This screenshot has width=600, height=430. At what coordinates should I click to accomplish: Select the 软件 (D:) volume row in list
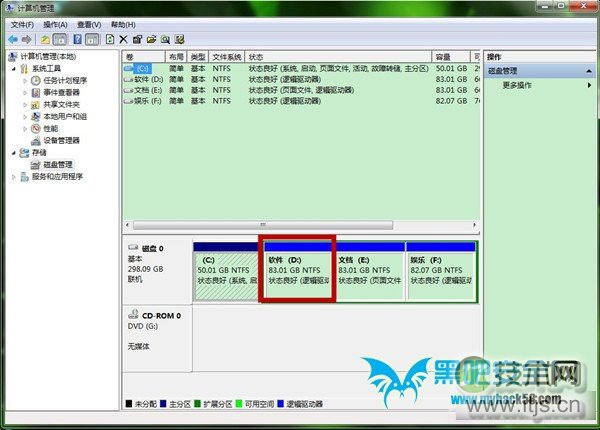click(301, 79)
